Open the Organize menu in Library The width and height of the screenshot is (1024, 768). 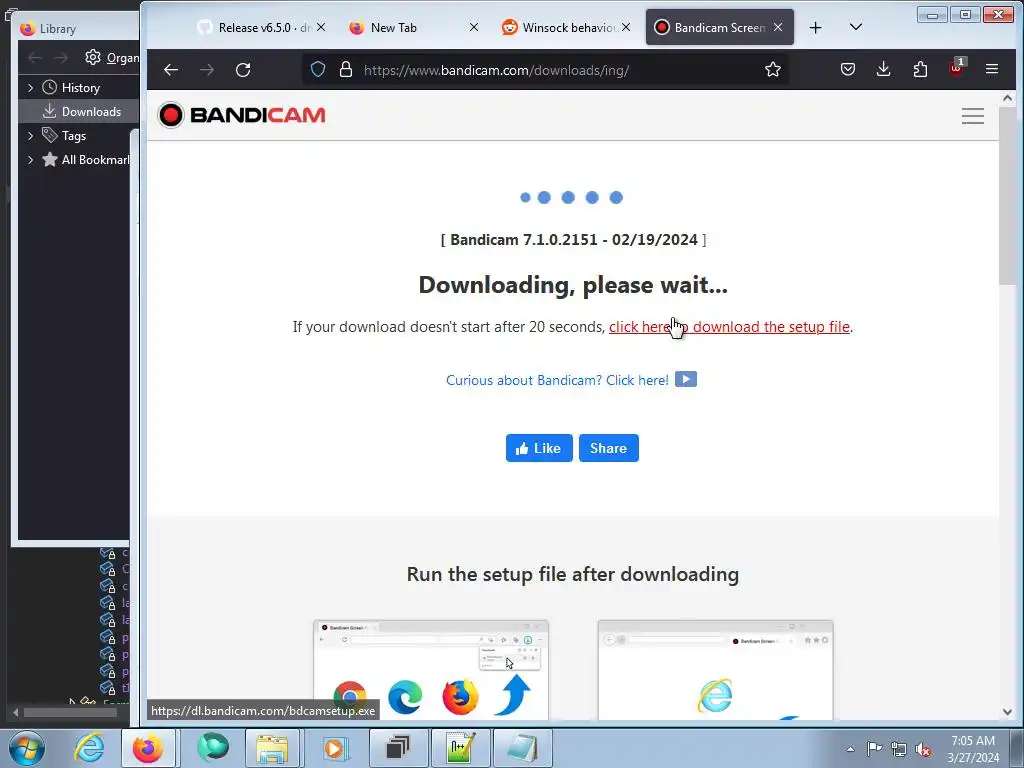point(112,57)
